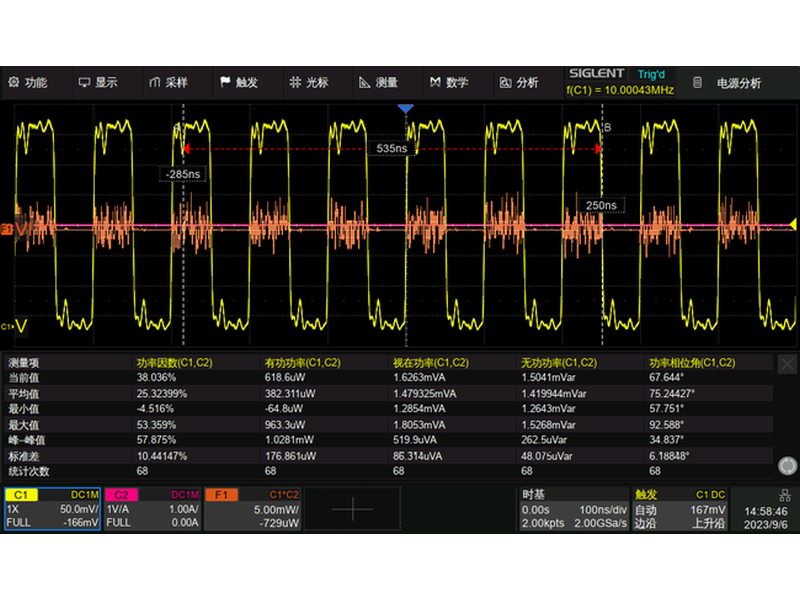Open the 采样 (Acquire) menu
Image resolution: width=800 pixels, height=600 pixels.
[168, 82]
